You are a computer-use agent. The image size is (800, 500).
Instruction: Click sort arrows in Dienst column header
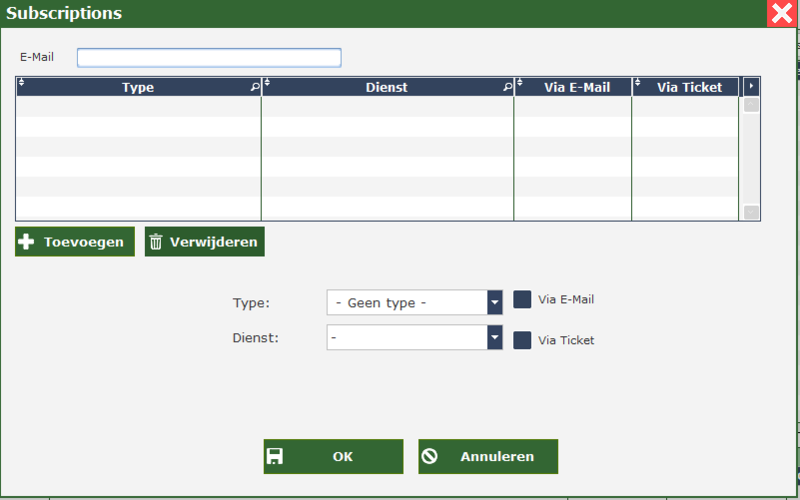267,83
